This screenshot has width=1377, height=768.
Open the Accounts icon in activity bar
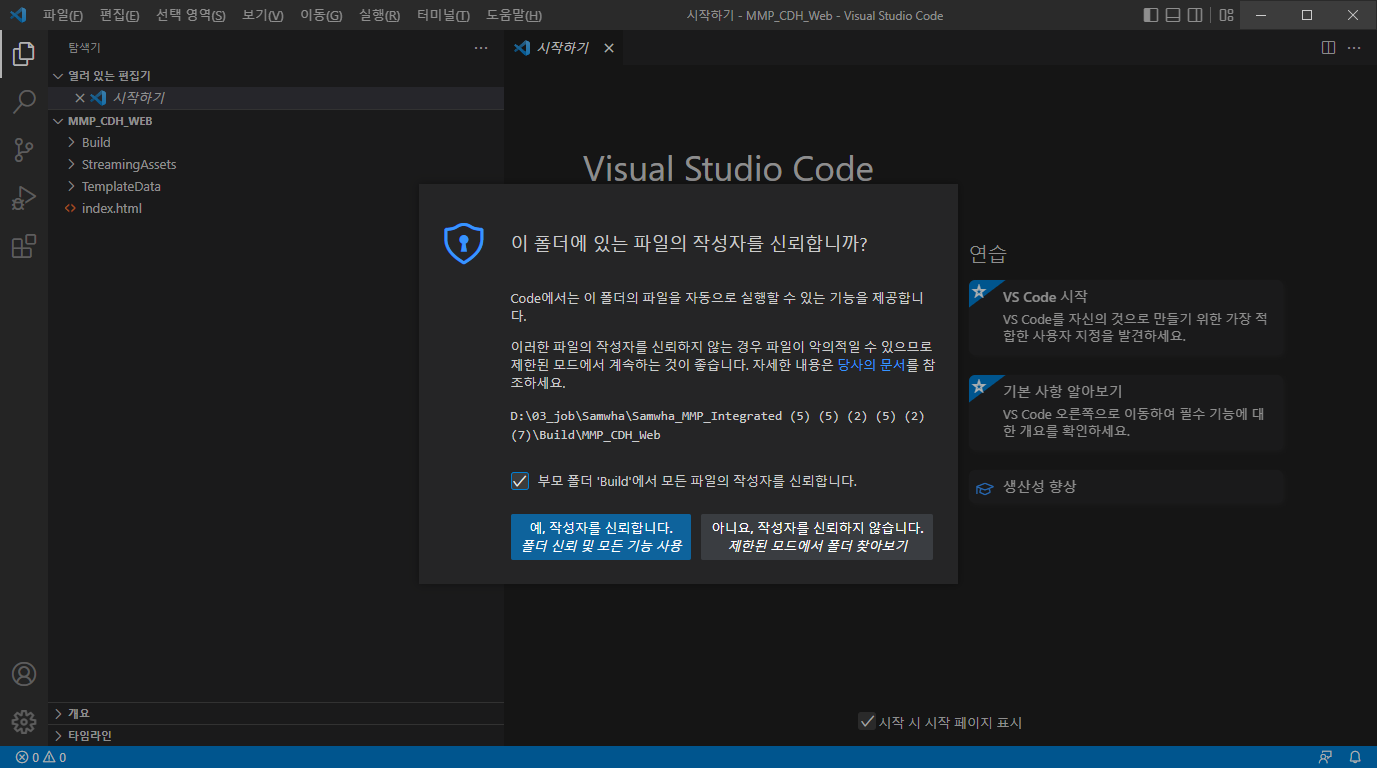point(24,674)
